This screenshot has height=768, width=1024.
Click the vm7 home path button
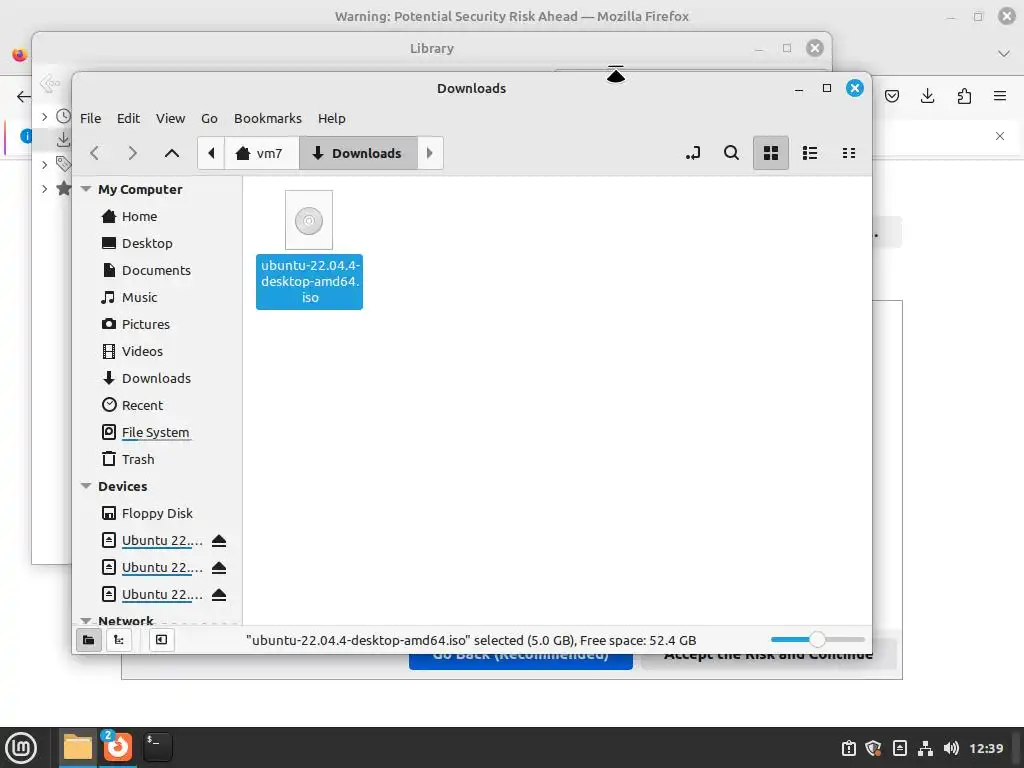261,153
